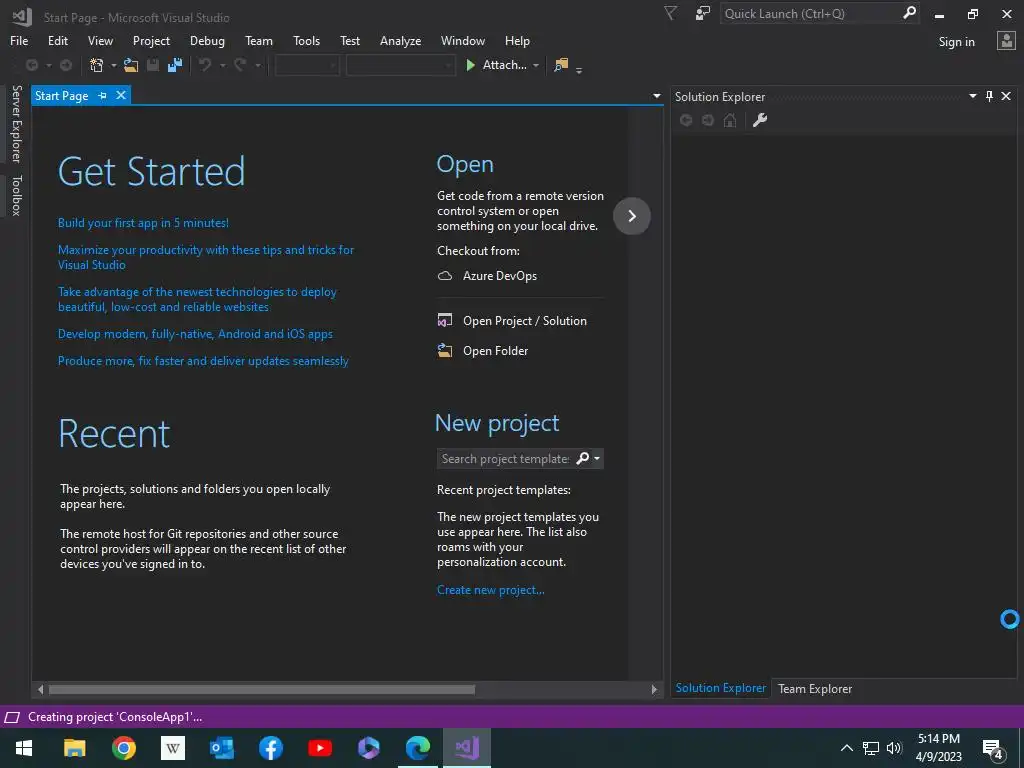Expand the Attach button dropdown arrow
The height and width of the screenshot is (768, 1024).
(x=536, y=65)
